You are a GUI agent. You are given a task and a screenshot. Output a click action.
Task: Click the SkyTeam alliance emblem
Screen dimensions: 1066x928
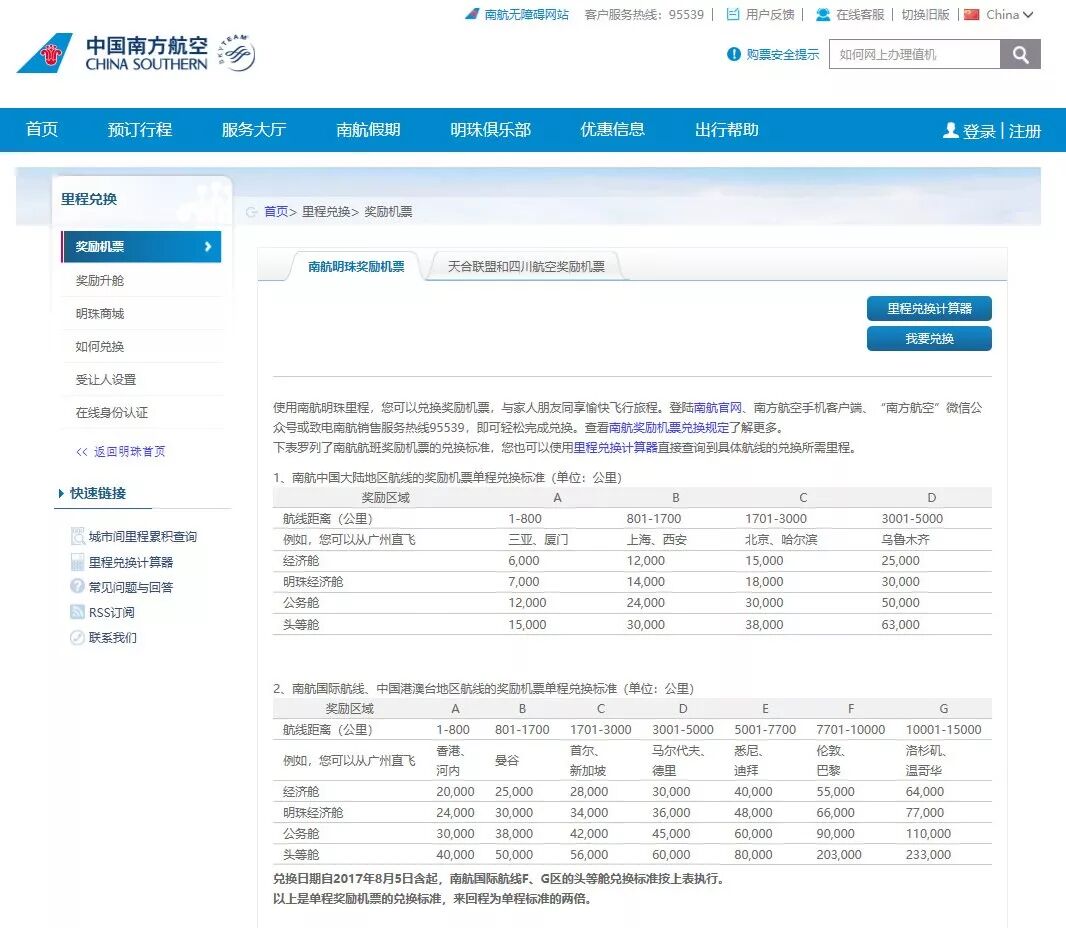(237, 52)
